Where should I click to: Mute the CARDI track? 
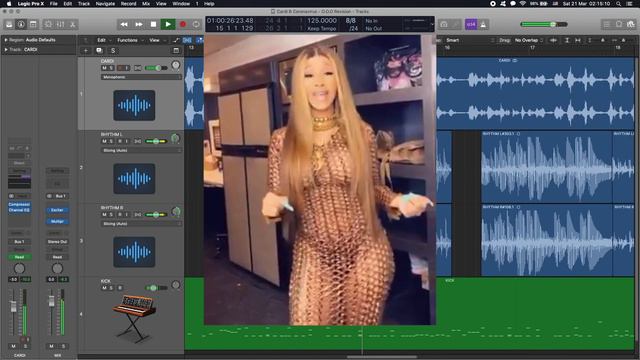click(x=104, y=68)
